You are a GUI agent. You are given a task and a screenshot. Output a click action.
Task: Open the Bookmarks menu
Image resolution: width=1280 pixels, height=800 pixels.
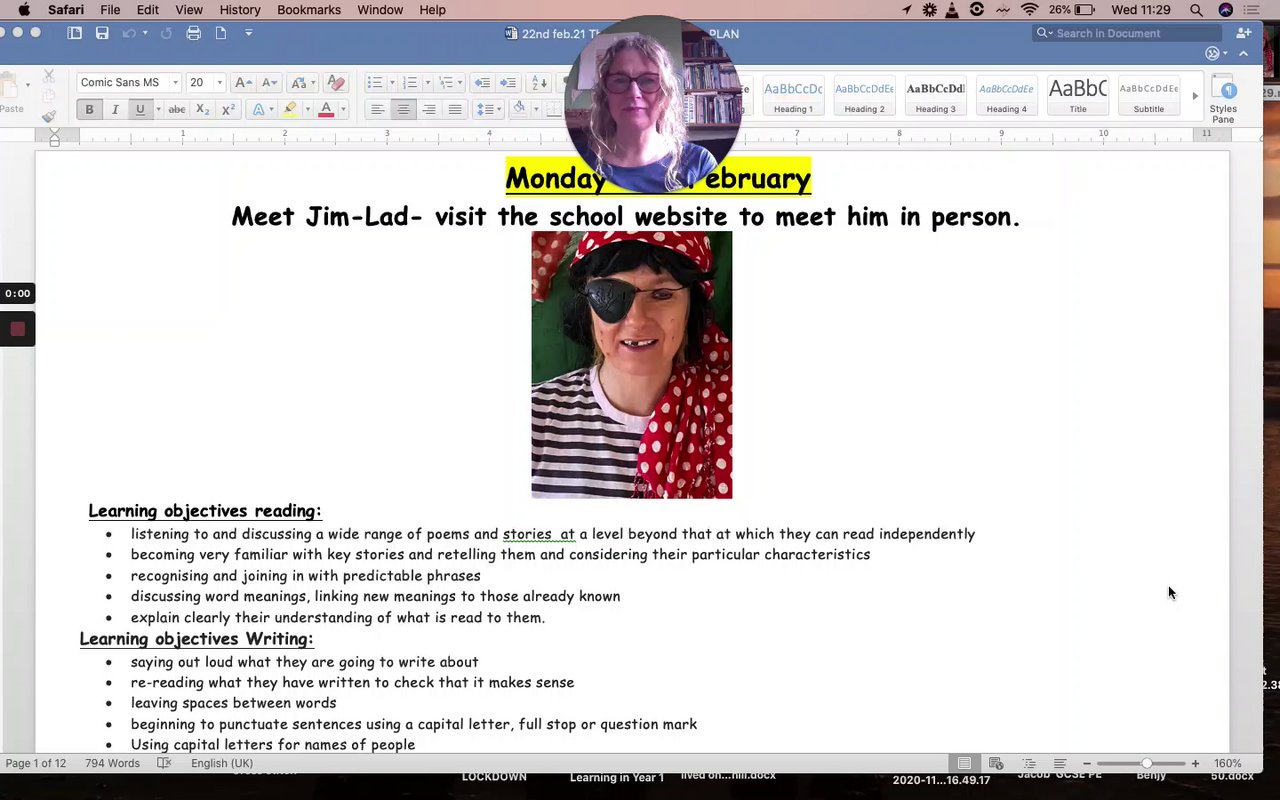point(309,10)
